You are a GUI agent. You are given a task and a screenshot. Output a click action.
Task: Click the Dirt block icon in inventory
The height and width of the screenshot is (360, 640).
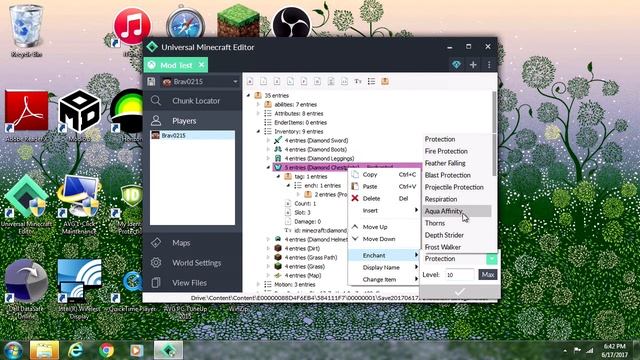click(x=278, y=248)
